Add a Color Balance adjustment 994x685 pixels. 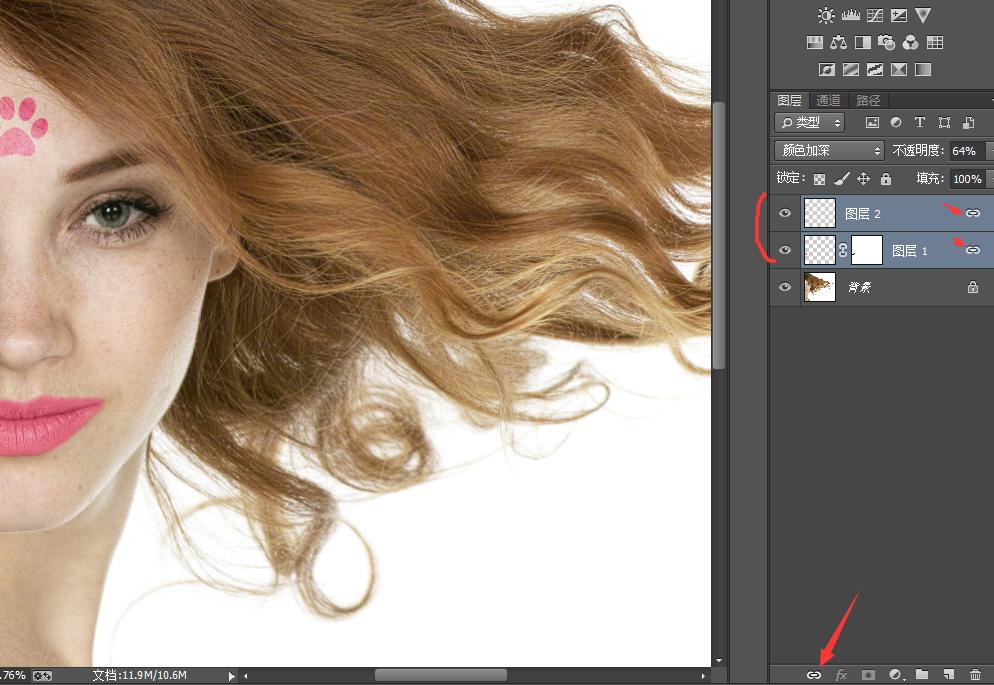[x=838, y=43]
